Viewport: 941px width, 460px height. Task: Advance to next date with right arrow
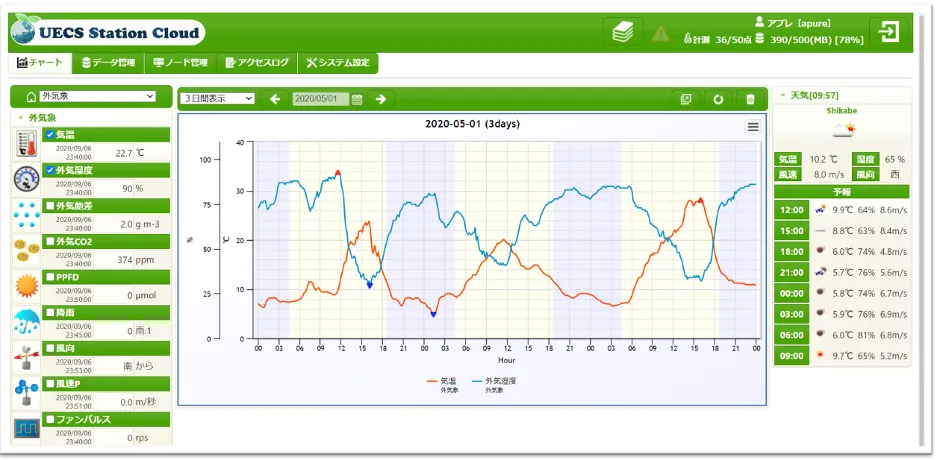coord(380,99)
